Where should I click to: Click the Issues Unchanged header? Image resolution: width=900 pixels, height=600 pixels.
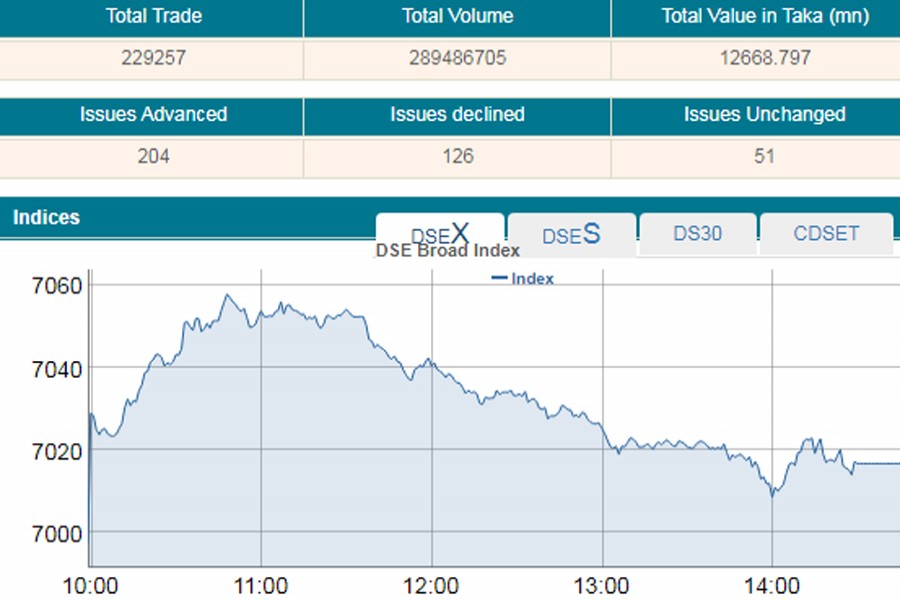(764, 115)
